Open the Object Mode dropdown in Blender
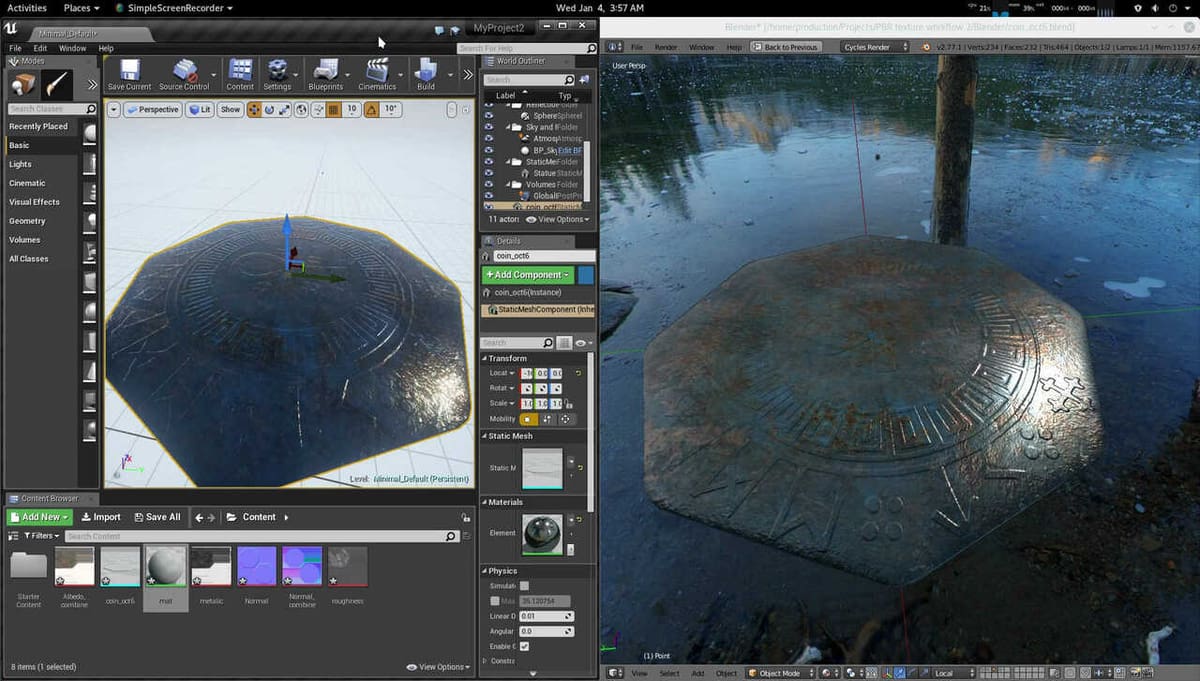Screen dimensions: 1200x681 click(781, 673)
